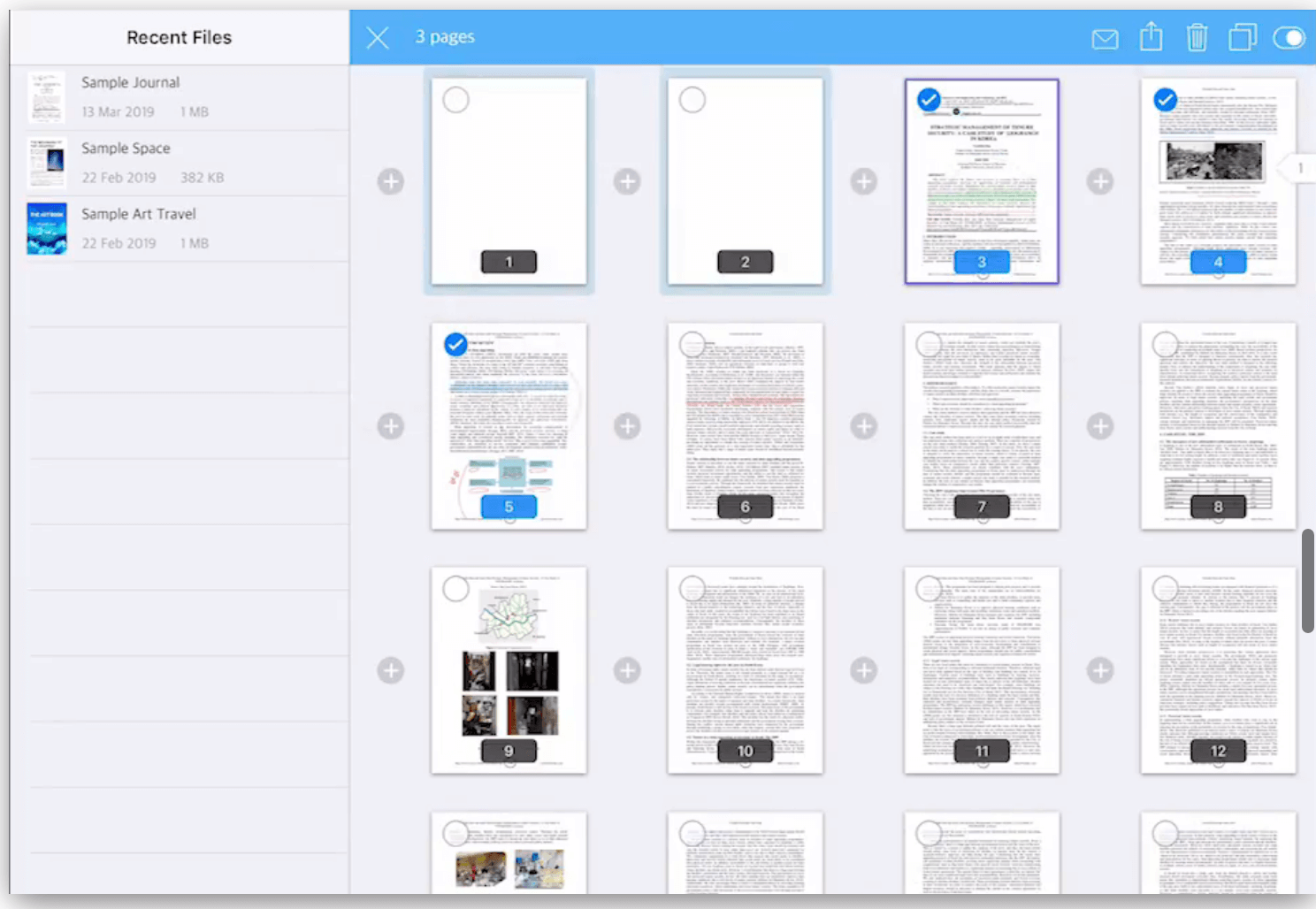Select page 12 checkbox
The width and height of the screenshot is (1316, 909).
coord(1166,589)
